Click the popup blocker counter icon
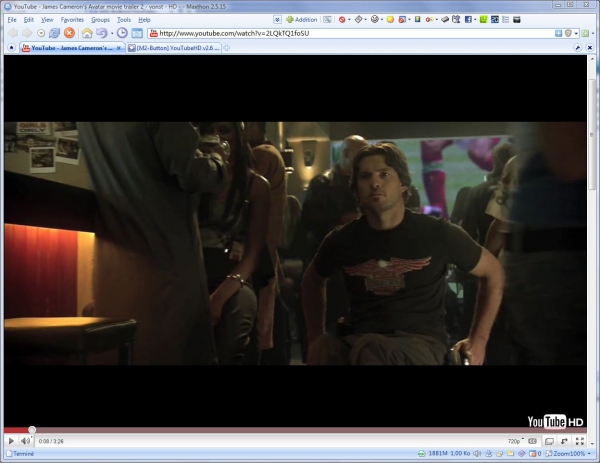 click(535, 454)
